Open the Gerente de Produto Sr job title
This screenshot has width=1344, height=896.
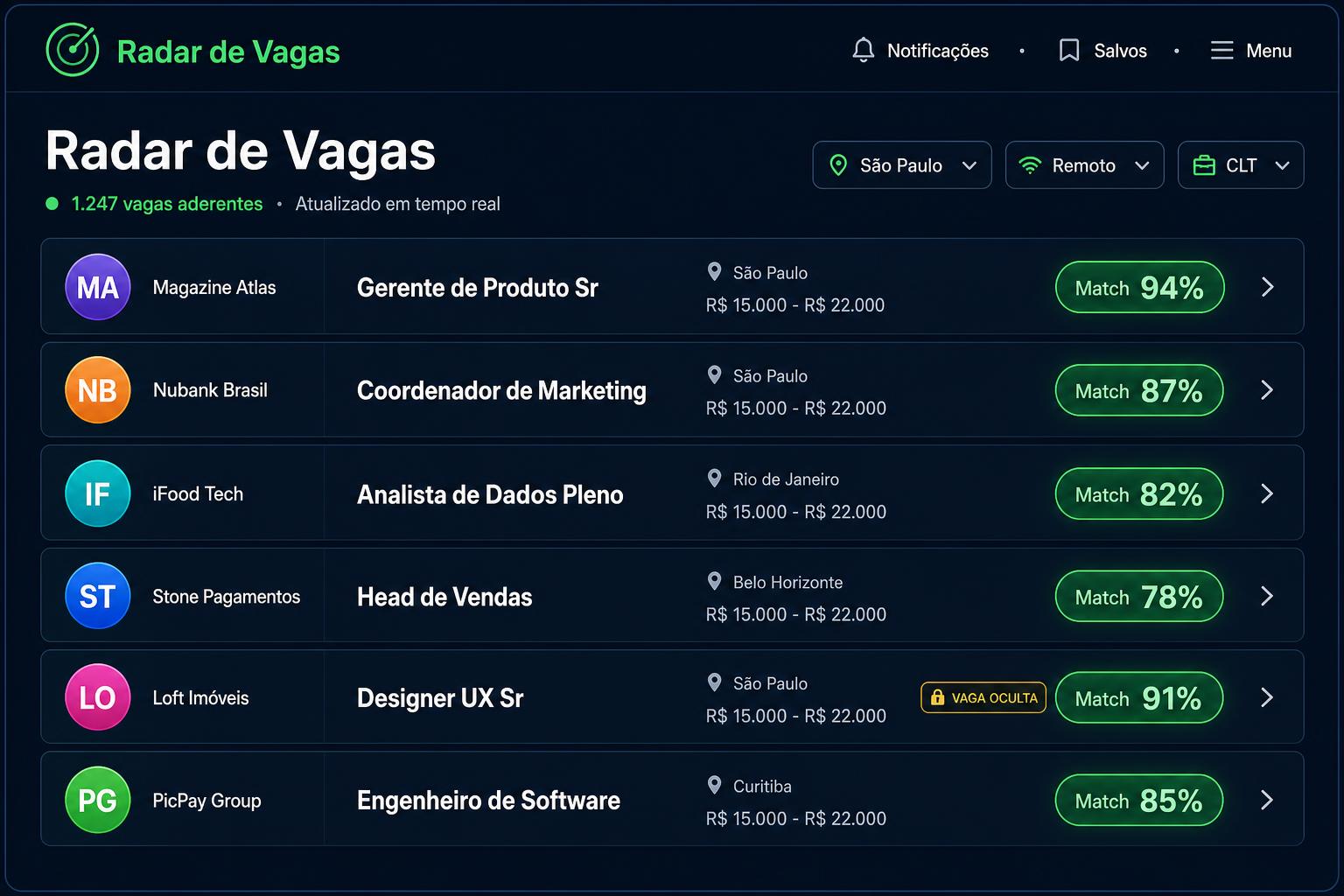[478, 288]
